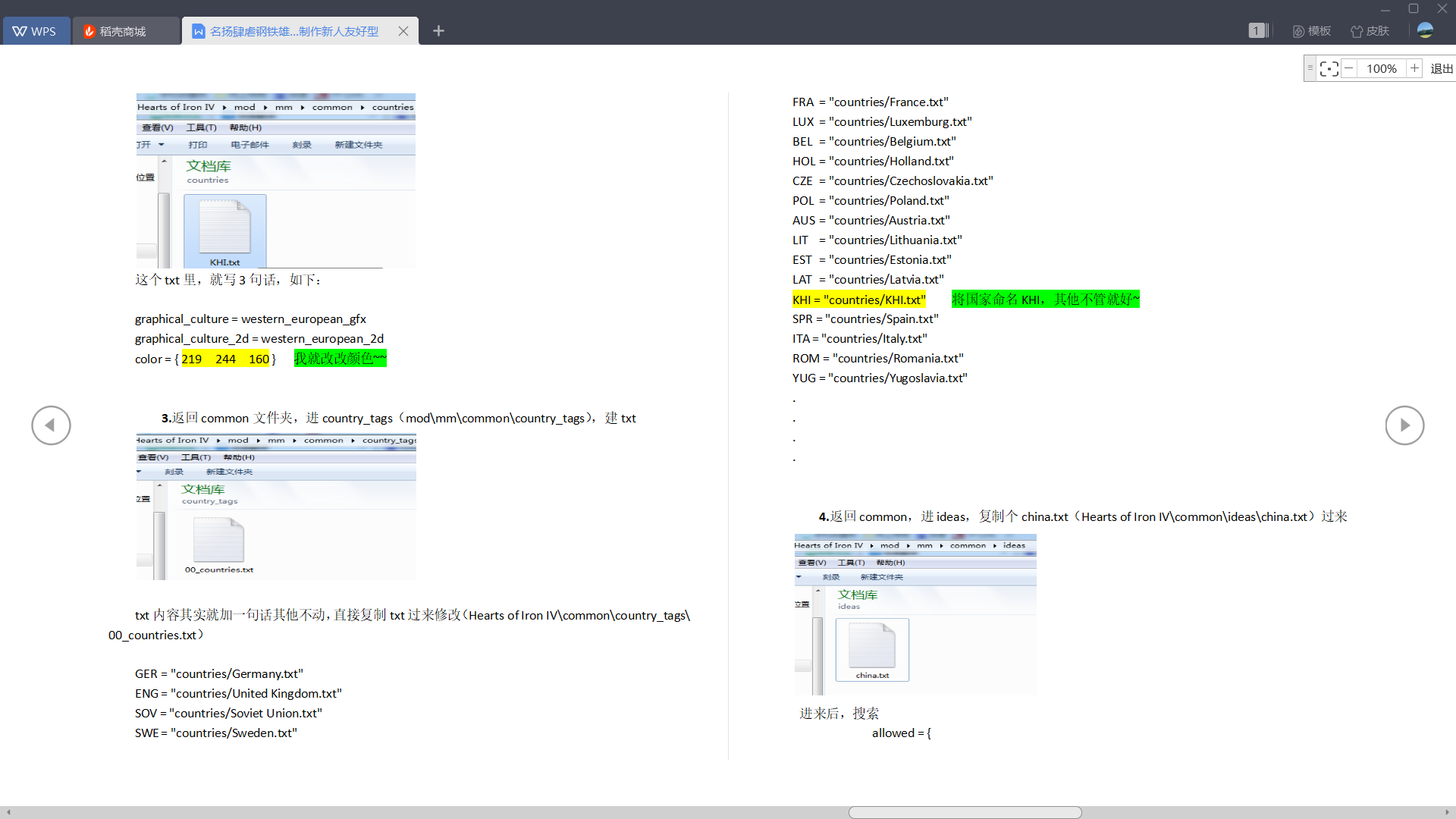Click the sentence 这个 txt 里，就写 3 句话

click(227, 279)
